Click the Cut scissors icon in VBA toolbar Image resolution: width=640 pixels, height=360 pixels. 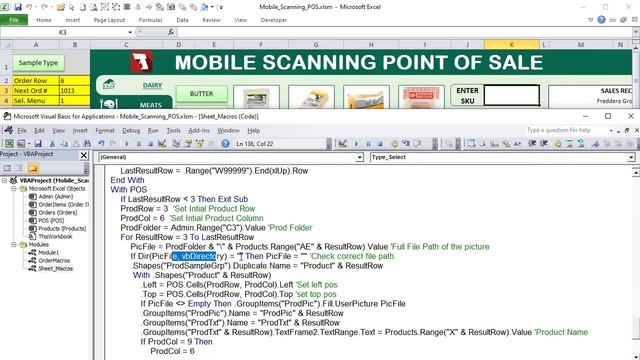click(52, 143)
